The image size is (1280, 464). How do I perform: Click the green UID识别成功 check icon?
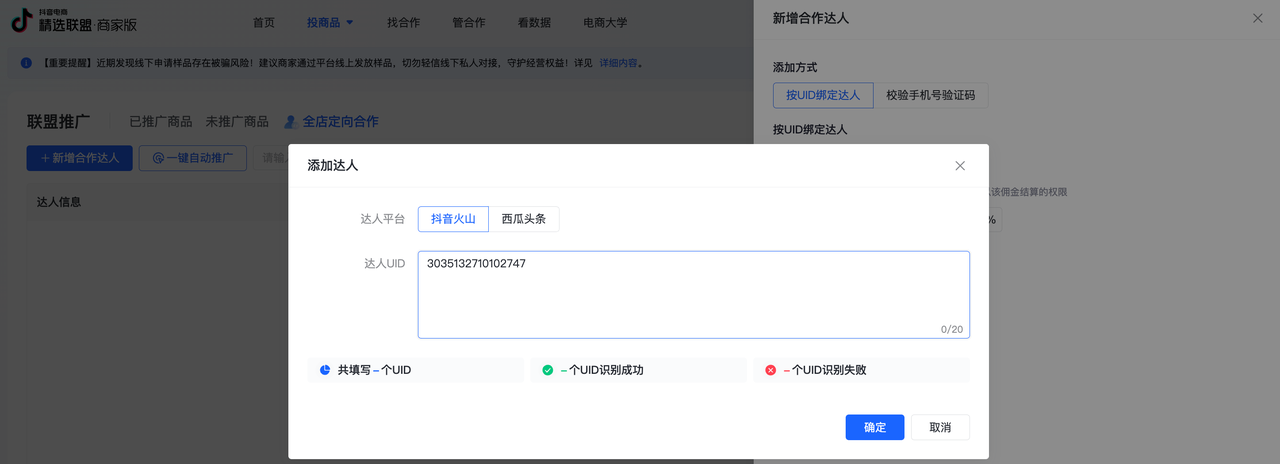point(548,370)
